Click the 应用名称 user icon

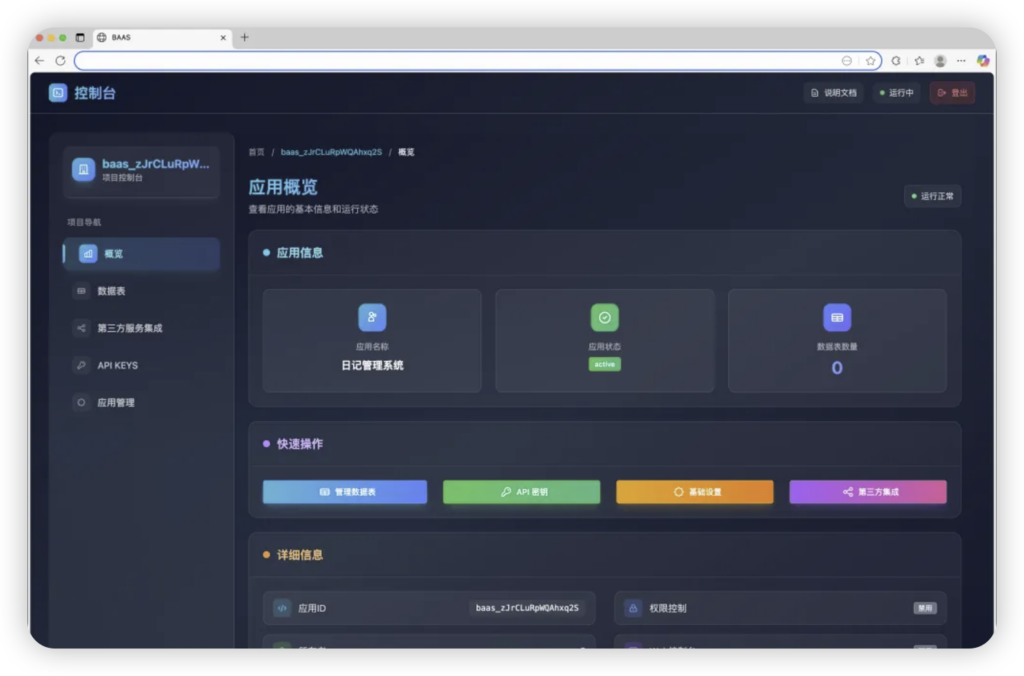tap(372, 317)
